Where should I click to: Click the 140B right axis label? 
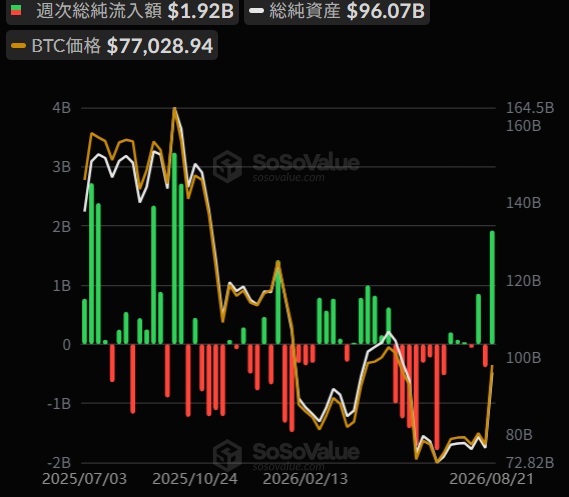click(523, 203)
